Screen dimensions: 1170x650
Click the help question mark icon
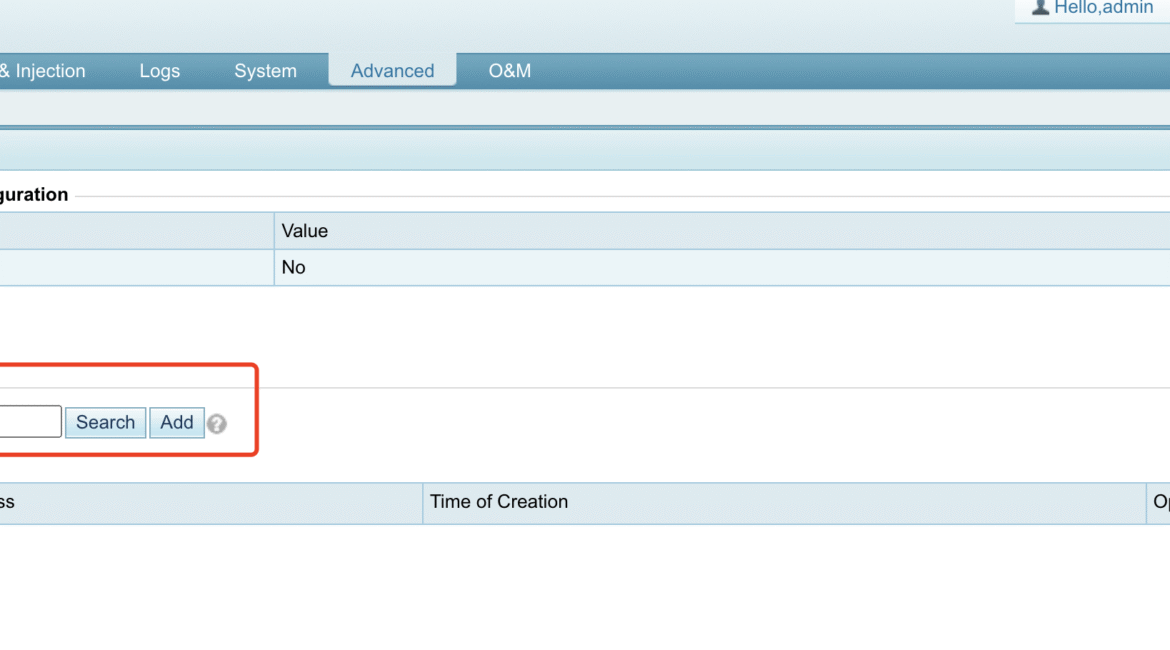[x=217, y=424]
